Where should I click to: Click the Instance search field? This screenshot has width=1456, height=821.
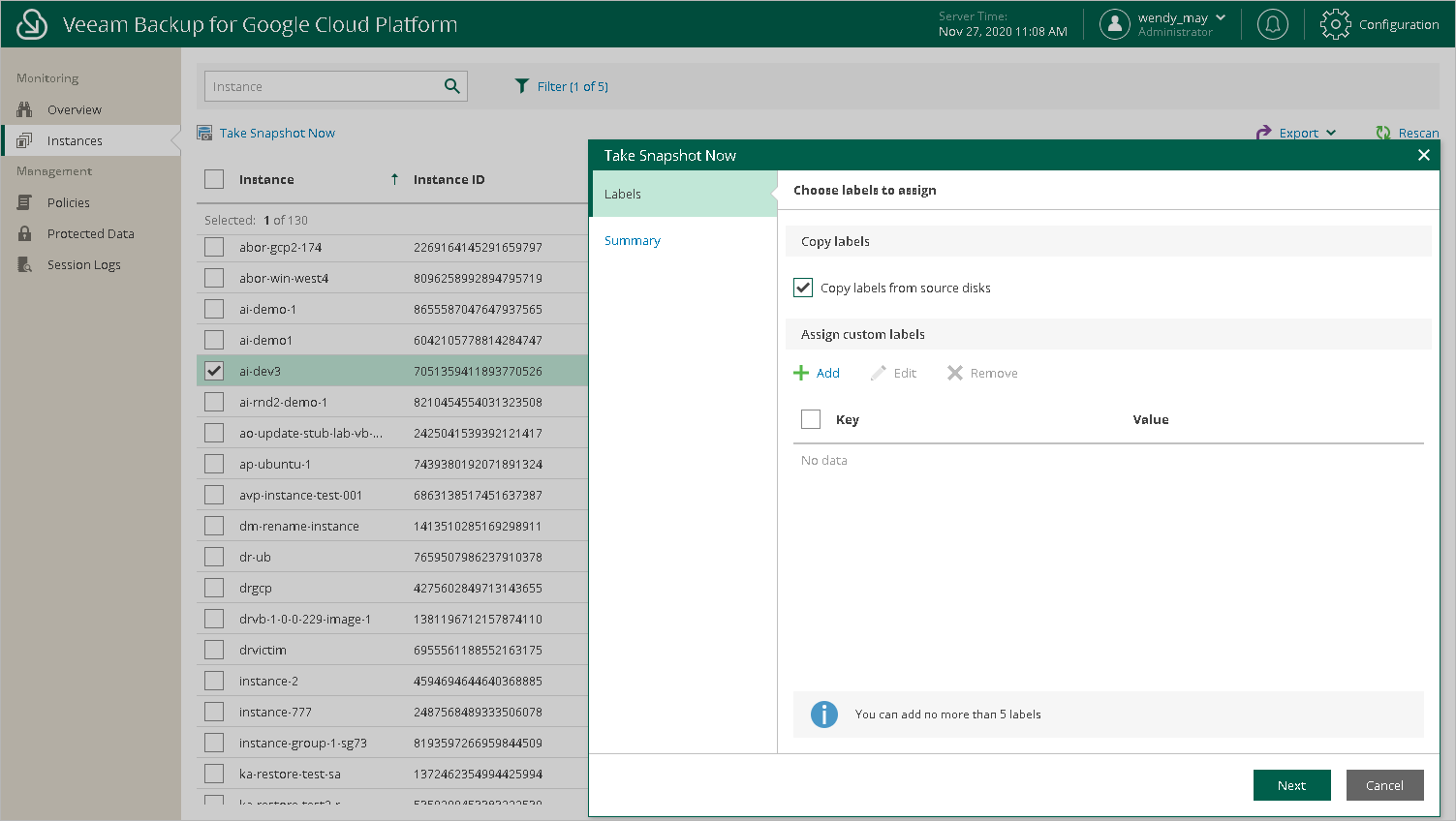[x=322, y=86]
